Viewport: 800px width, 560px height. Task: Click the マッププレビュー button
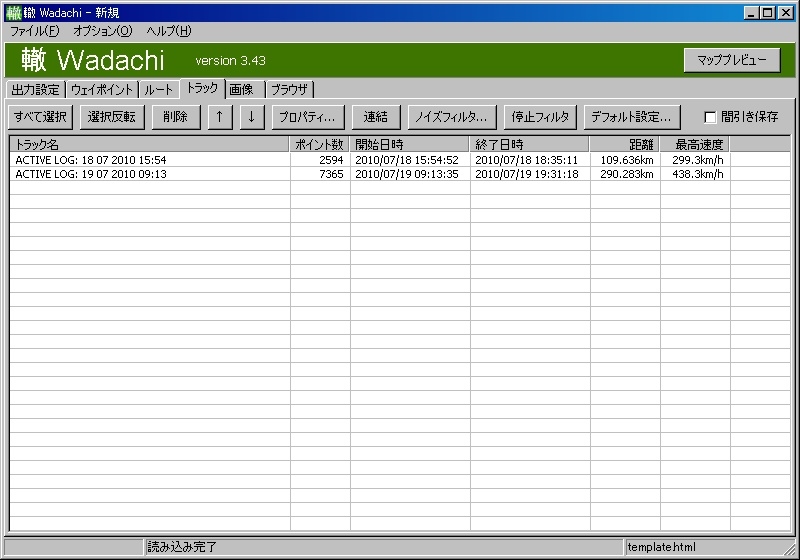pos(732,60)
